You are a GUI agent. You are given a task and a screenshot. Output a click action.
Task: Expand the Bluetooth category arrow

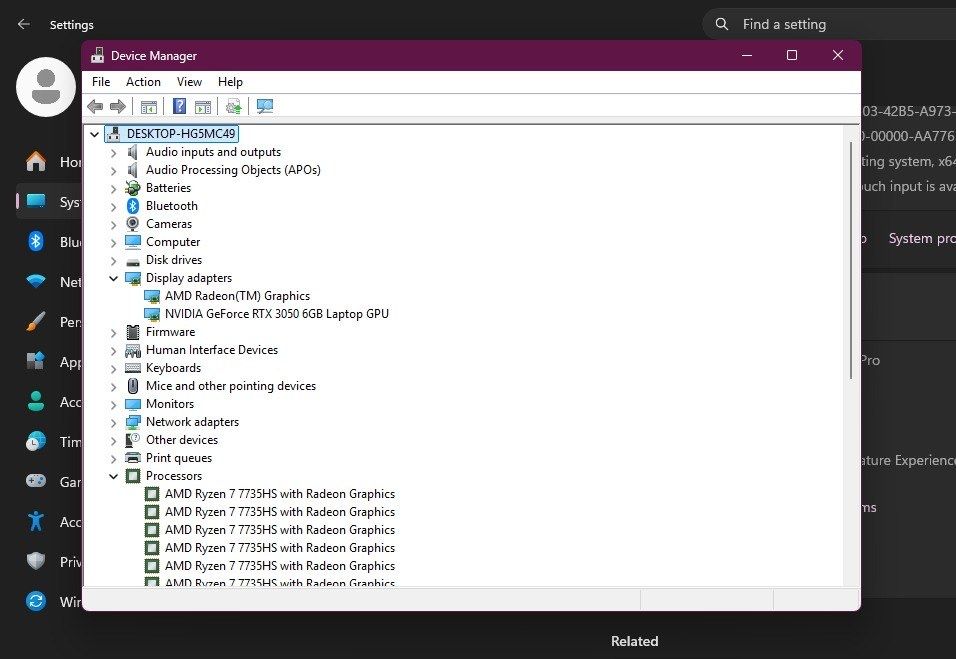(113, 206)
